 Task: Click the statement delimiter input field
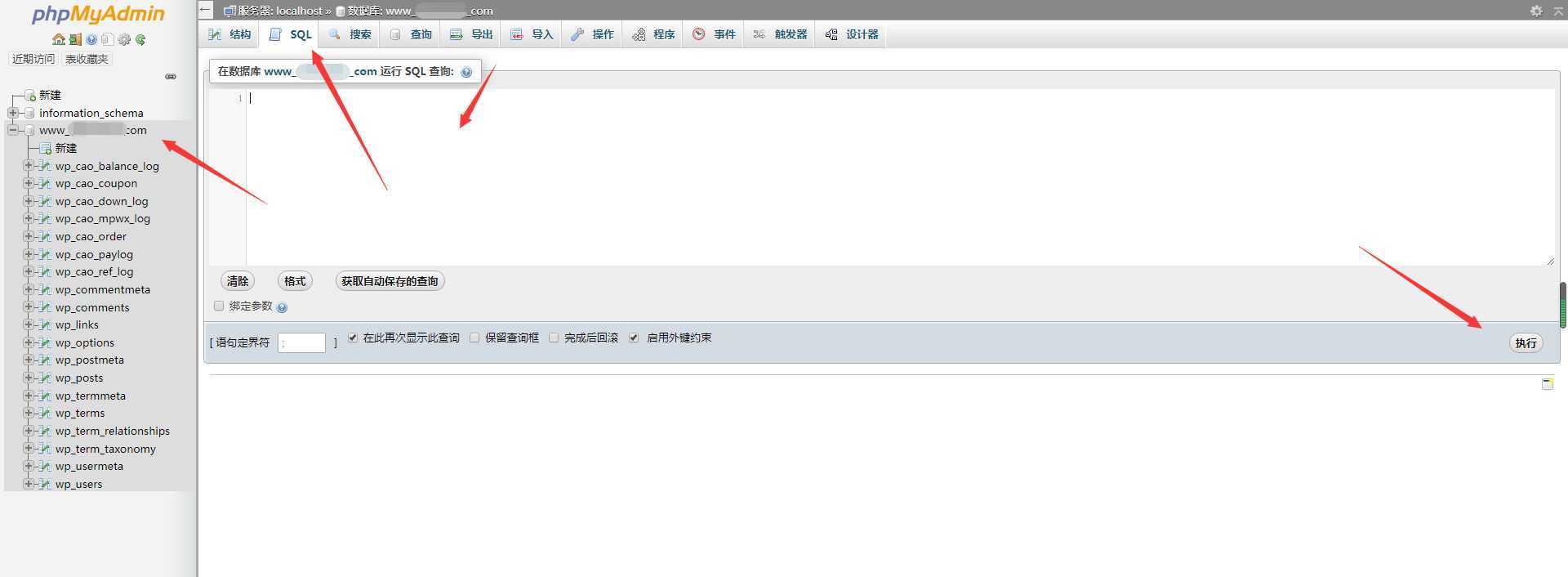click(301, 343)
